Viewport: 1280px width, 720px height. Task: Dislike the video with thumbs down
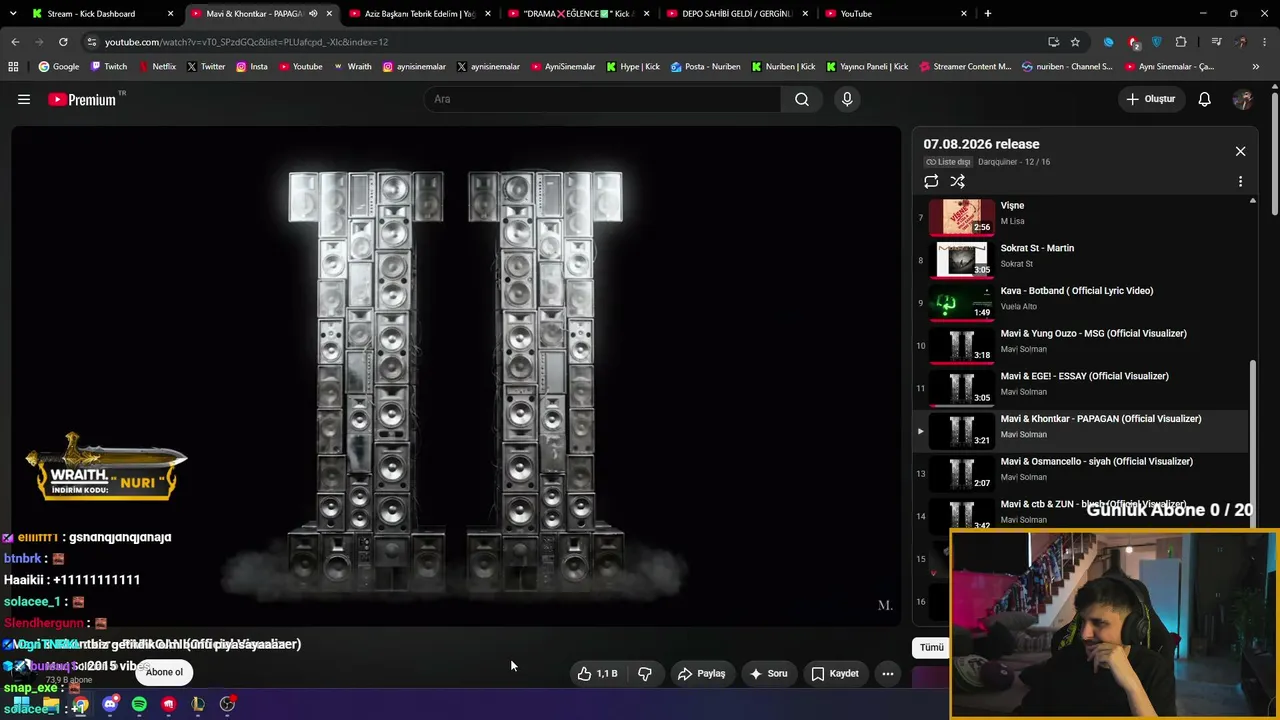coord(645,674)
